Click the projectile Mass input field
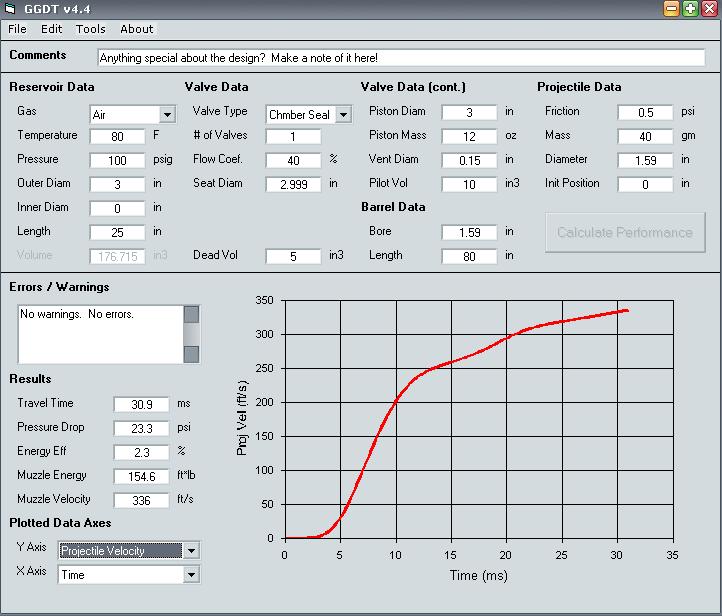The width and height of the screenshot is (722, 616). point(645,137)
